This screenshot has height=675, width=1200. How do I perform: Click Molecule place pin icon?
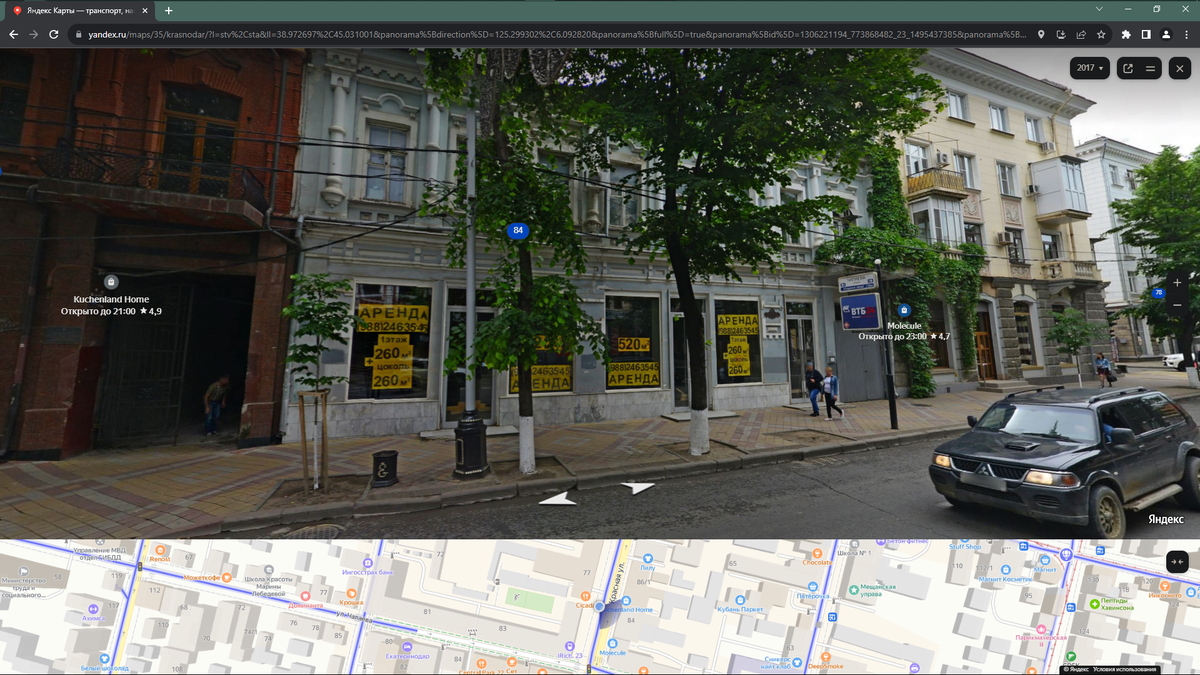click(x=904, y=310)
